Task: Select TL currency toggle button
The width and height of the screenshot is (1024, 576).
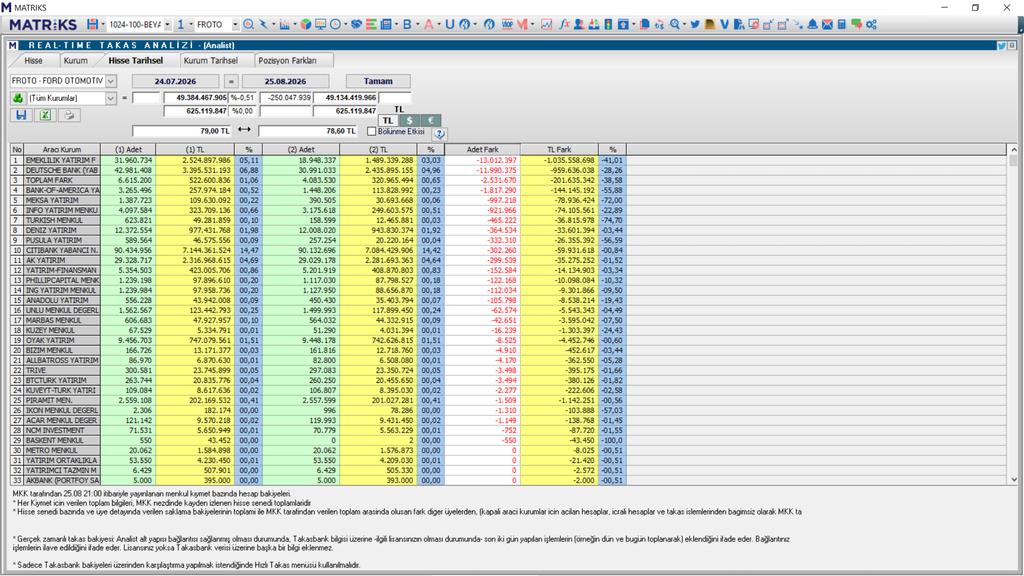Action: pyautogui.click(x=388, y=120)
